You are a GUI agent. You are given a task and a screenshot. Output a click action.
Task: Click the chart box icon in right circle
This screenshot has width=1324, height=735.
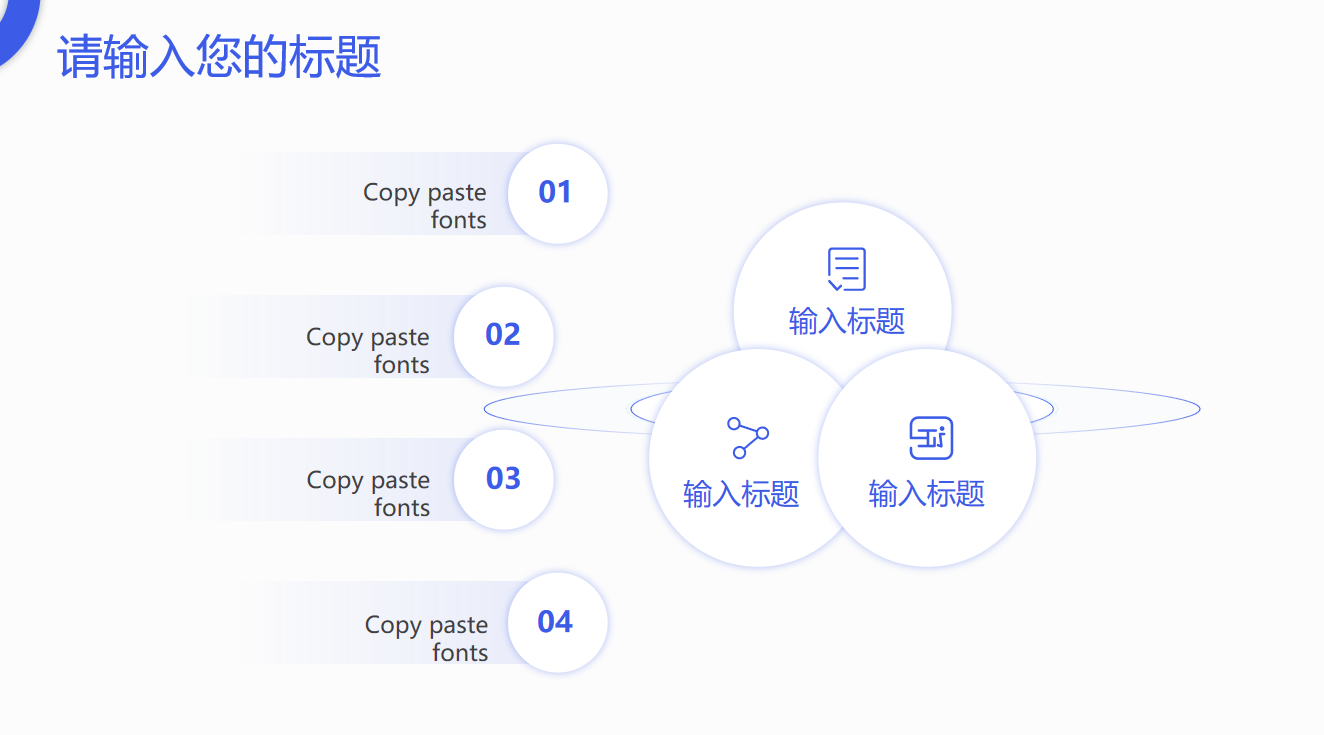point(931,438)
